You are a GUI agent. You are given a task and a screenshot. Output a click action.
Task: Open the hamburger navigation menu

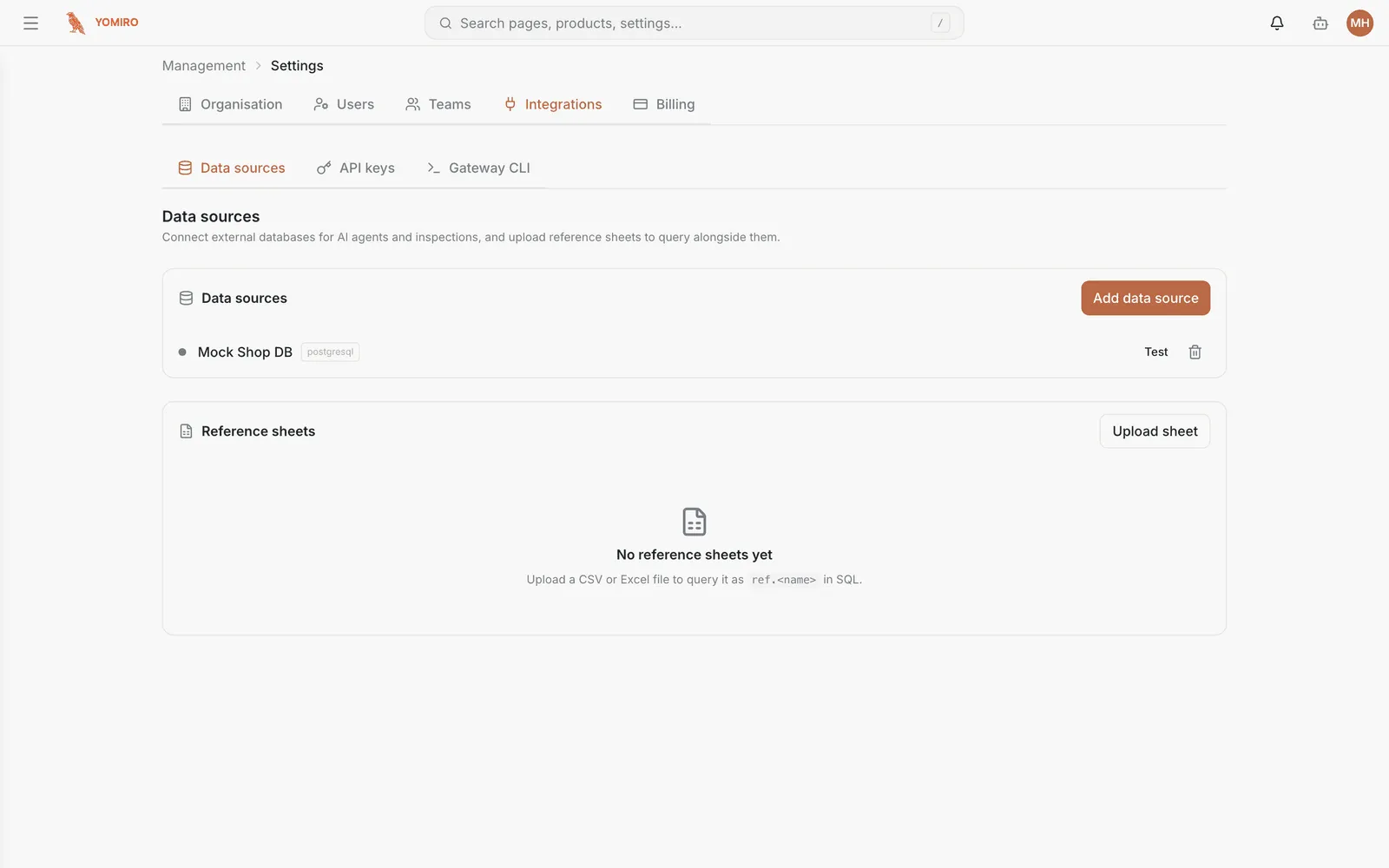(x=30, y=23)
